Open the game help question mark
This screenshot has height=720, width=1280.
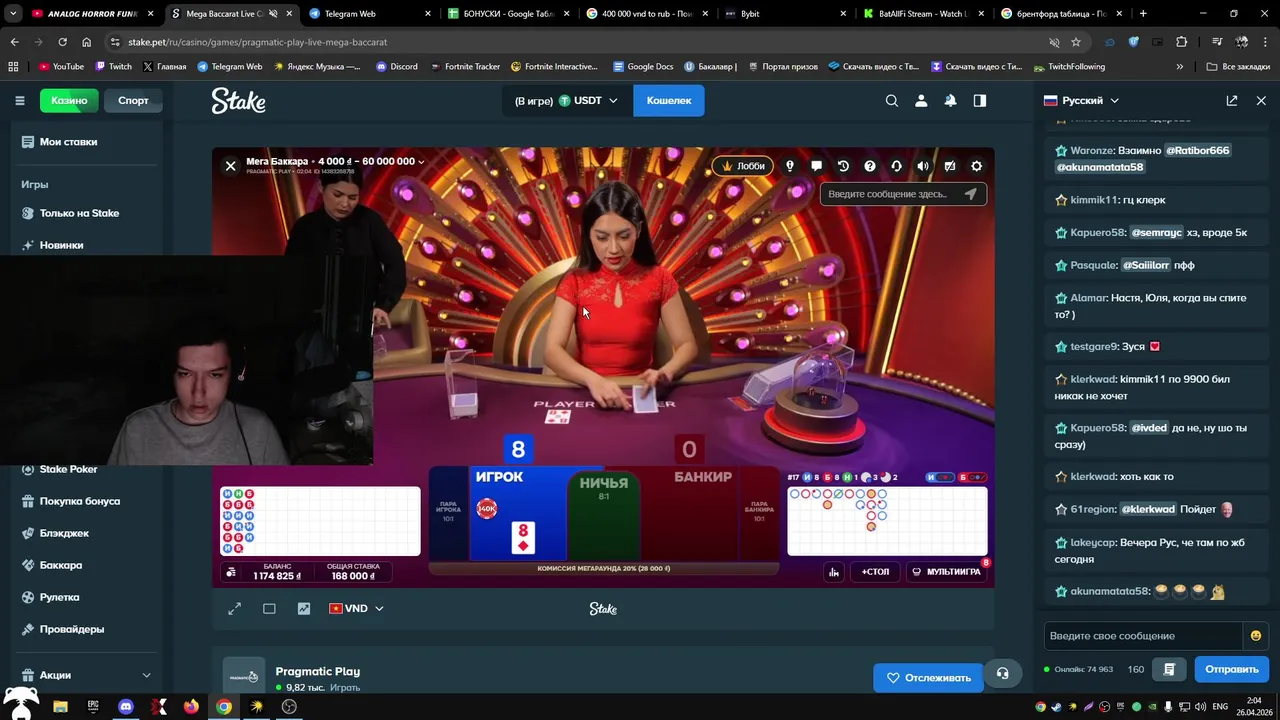(x=870, y=166)
